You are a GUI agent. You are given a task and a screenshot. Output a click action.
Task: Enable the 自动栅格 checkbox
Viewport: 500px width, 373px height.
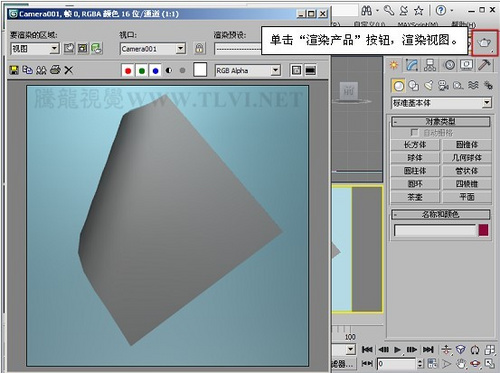[x=414, y=133]
